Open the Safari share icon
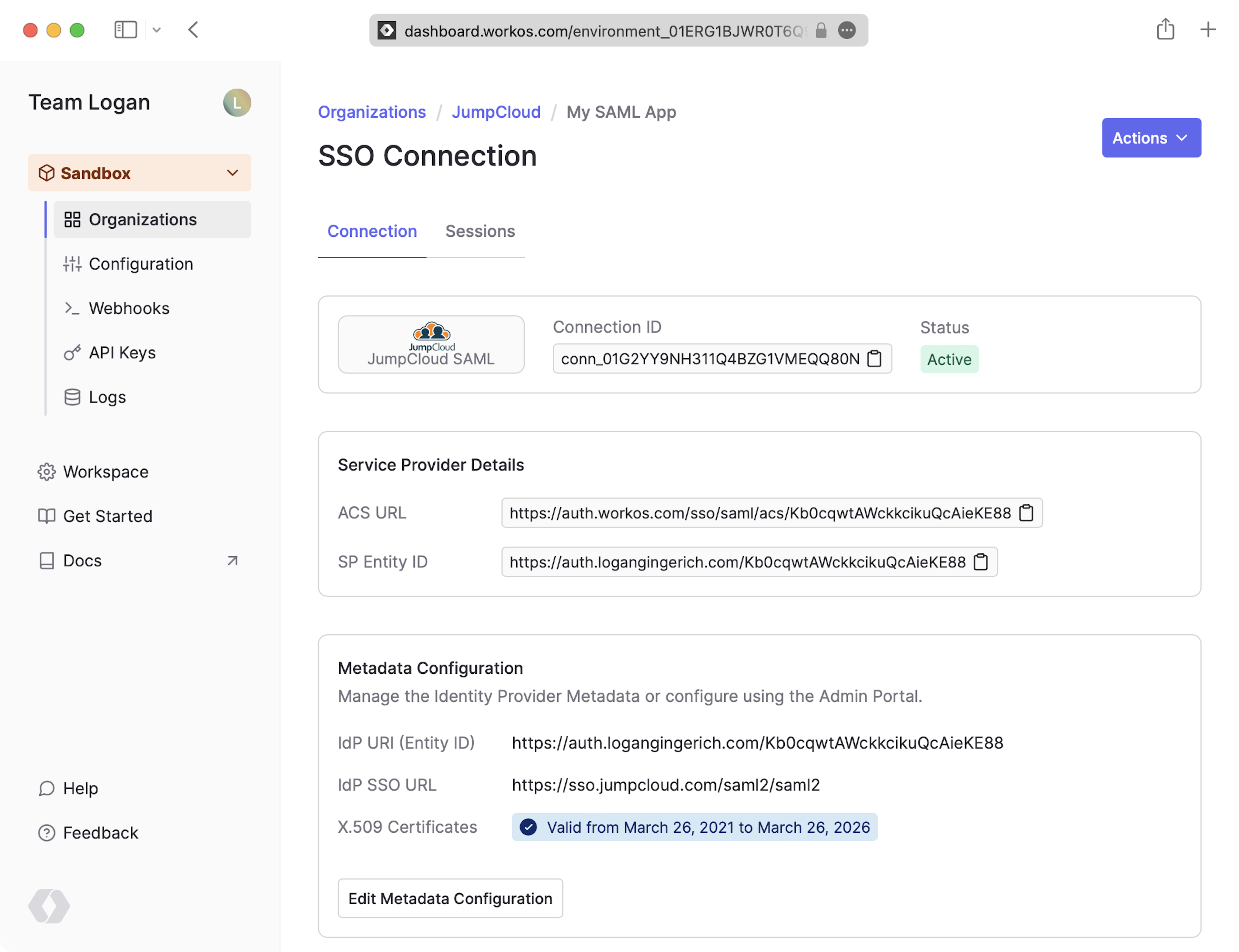This screenshot has width=1239, height=952. coord(1165,29)
